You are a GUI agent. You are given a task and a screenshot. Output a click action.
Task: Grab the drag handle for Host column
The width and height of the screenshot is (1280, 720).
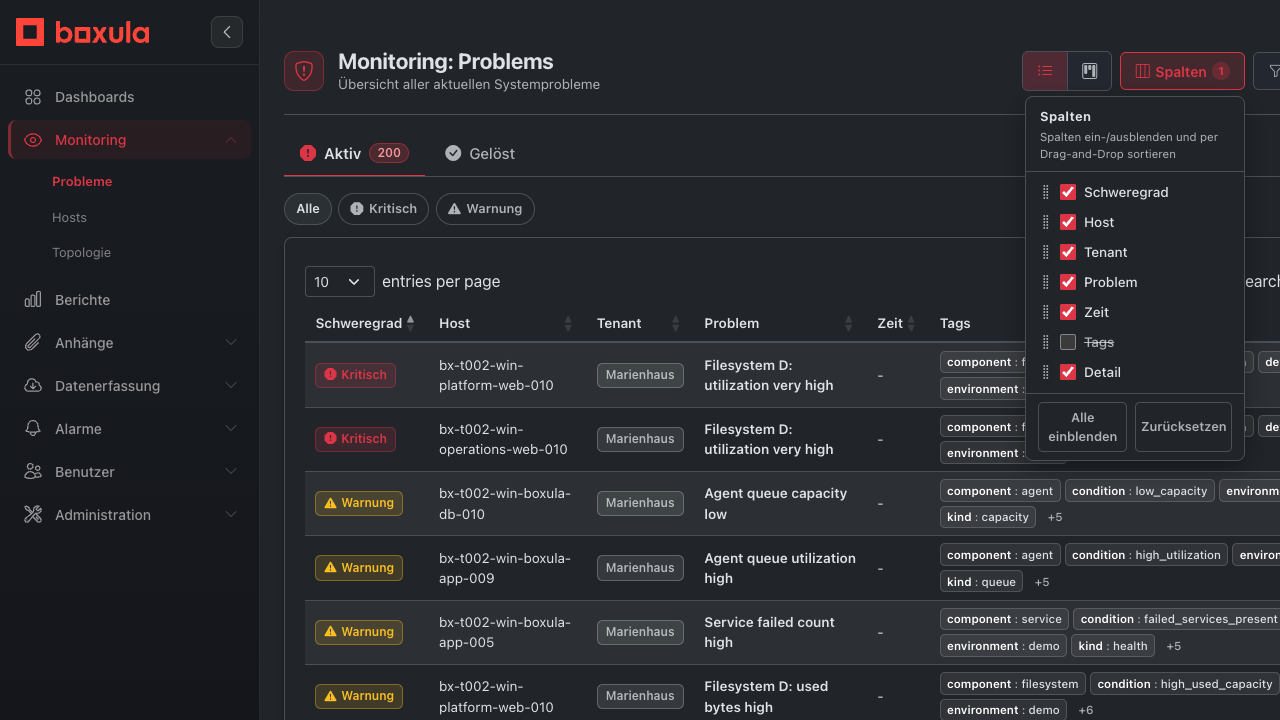point(1046,222)
